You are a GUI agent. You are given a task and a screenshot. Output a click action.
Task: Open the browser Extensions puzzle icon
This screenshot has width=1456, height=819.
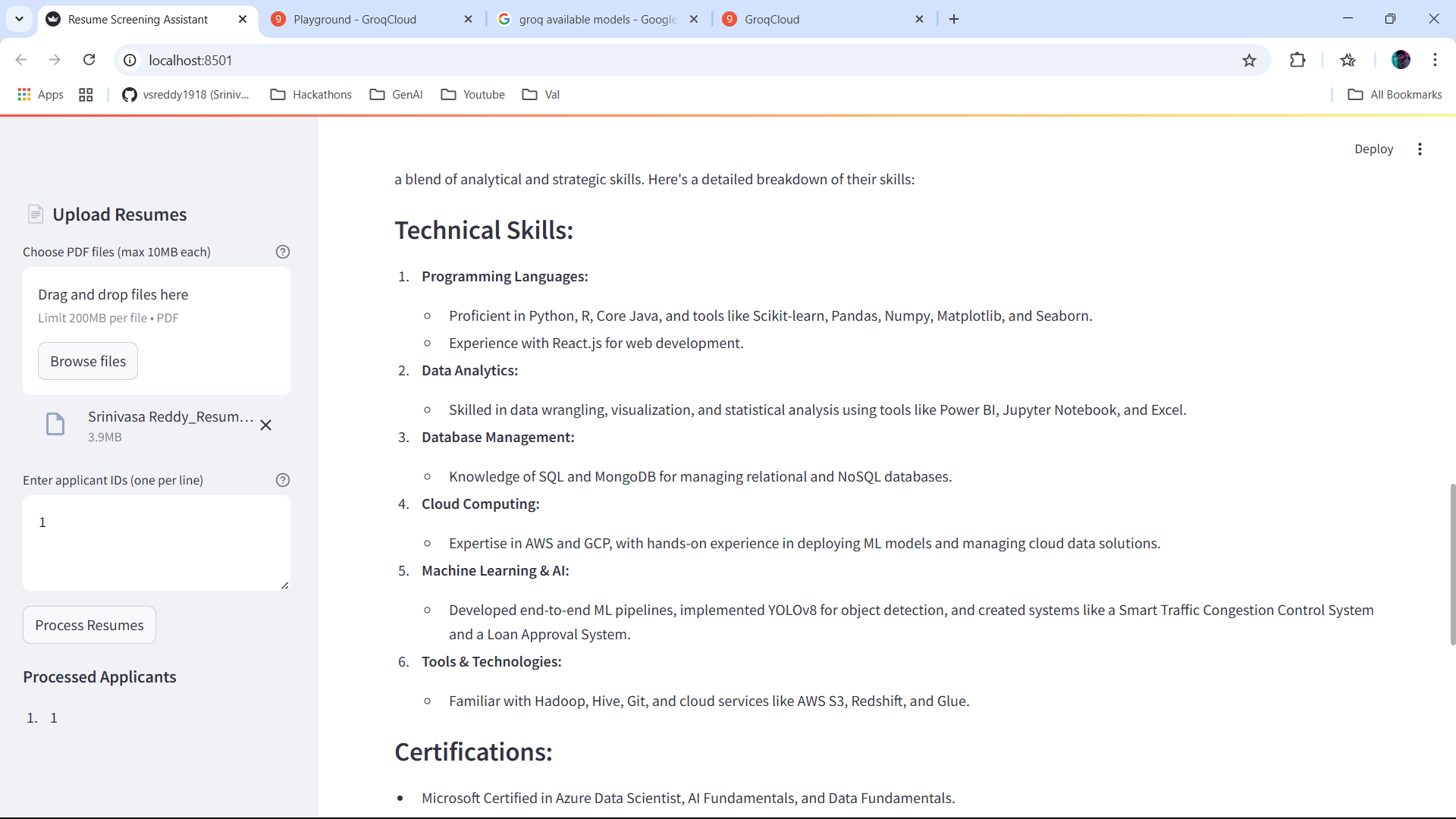[x=1298, y=61]
